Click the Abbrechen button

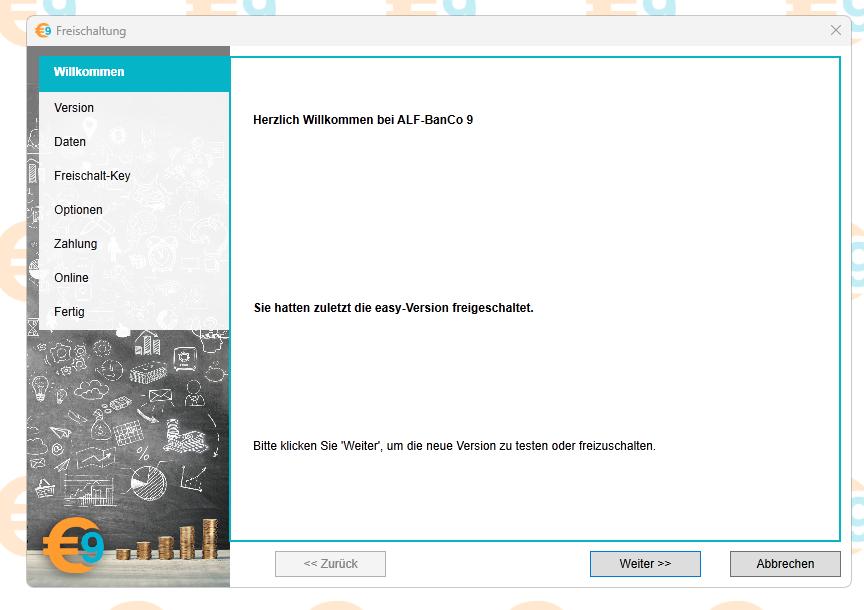[x=785, y=564]
